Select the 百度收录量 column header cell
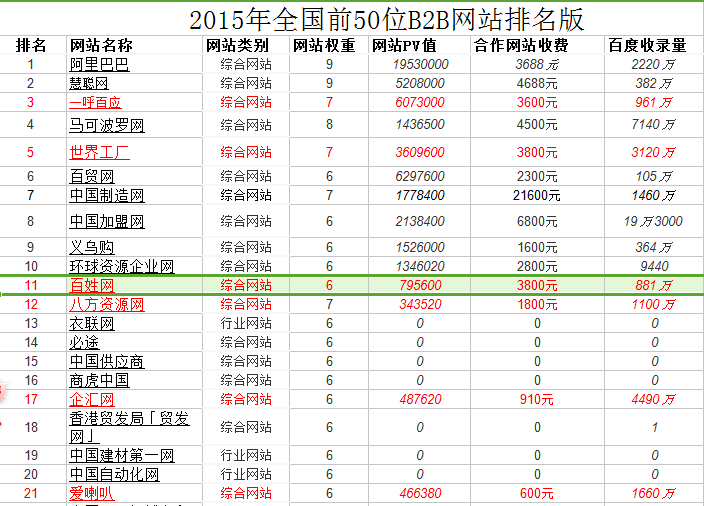The height and width of the screenshot is (506, 704). 647,45
